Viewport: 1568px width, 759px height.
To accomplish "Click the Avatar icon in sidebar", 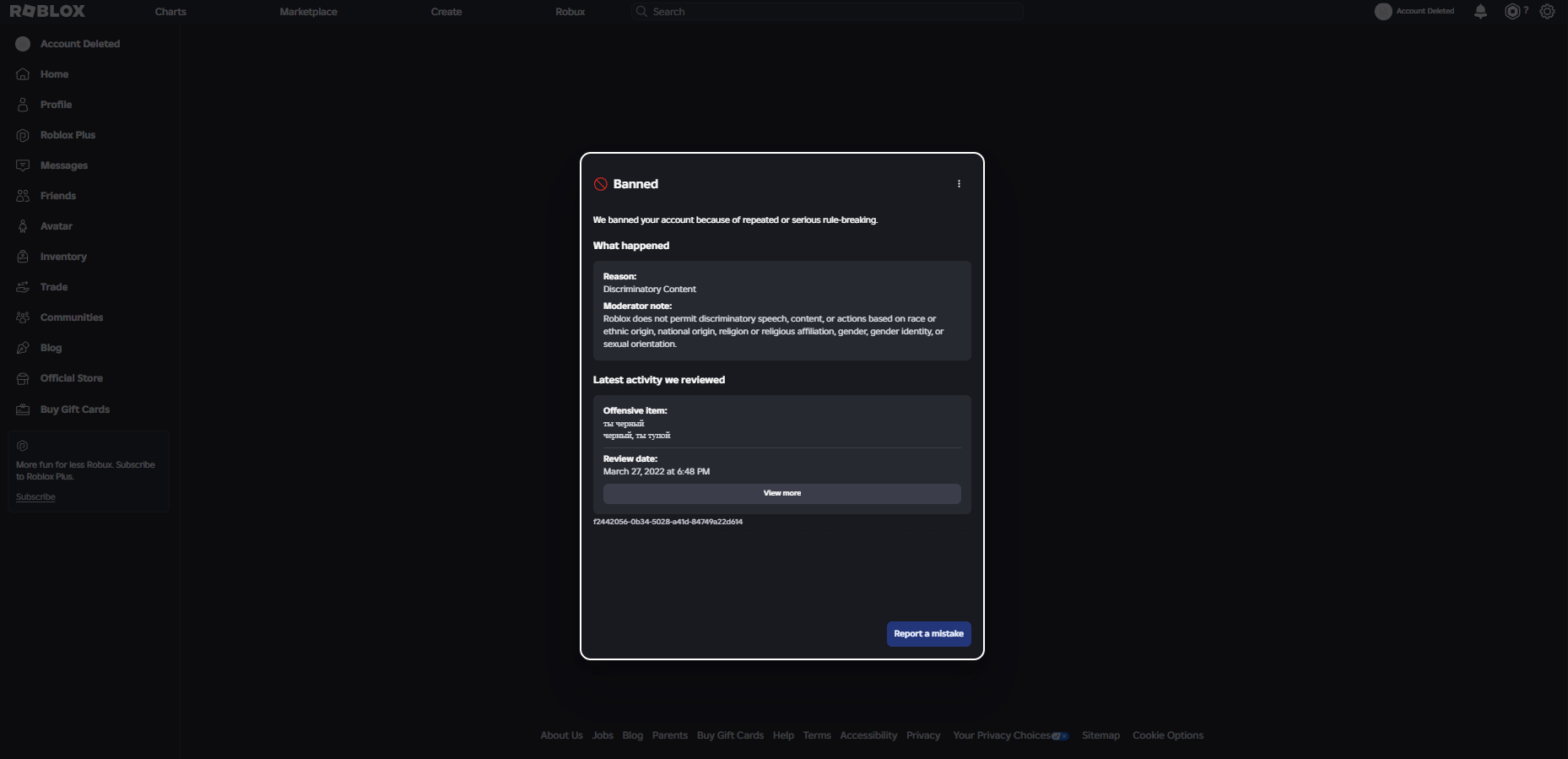I will 23,226.
